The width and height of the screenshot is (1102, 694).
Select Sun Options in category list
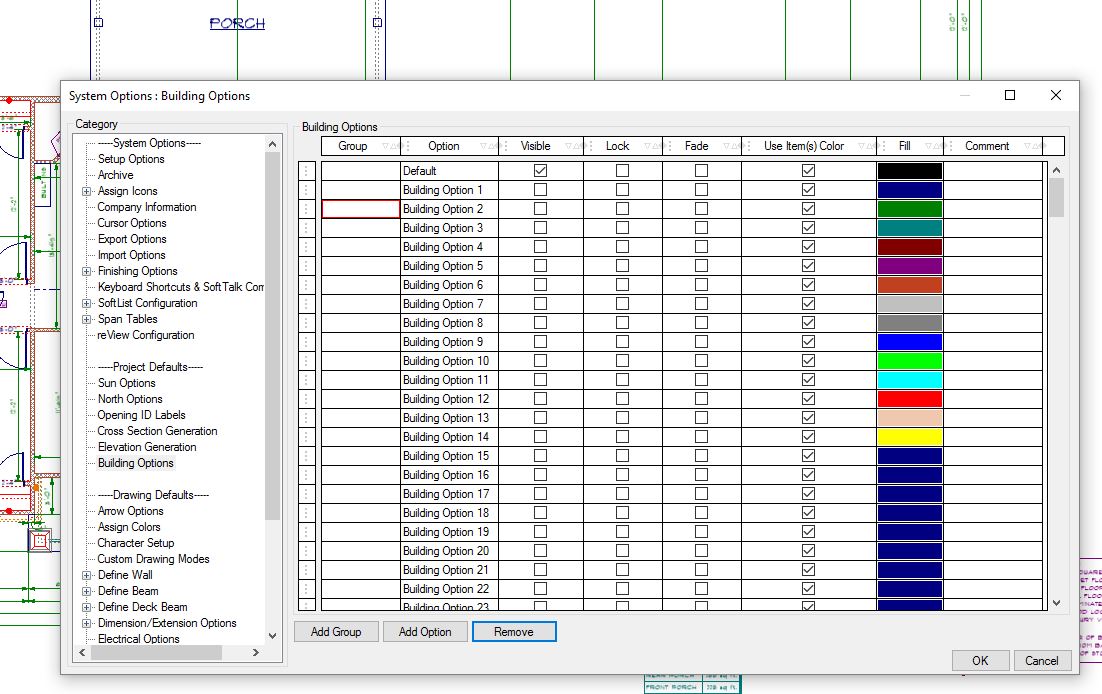point(126,383)
